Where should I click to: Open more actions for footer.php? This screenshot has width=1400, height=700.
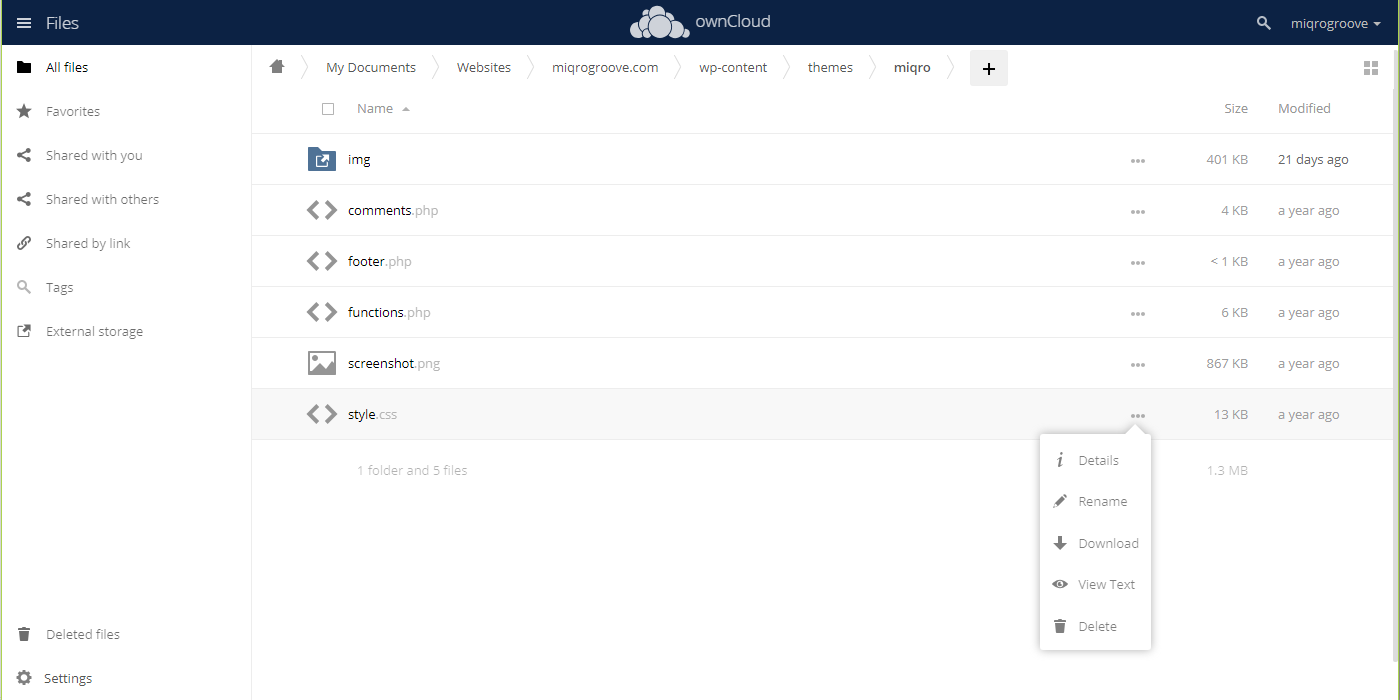click(1138, 262)
